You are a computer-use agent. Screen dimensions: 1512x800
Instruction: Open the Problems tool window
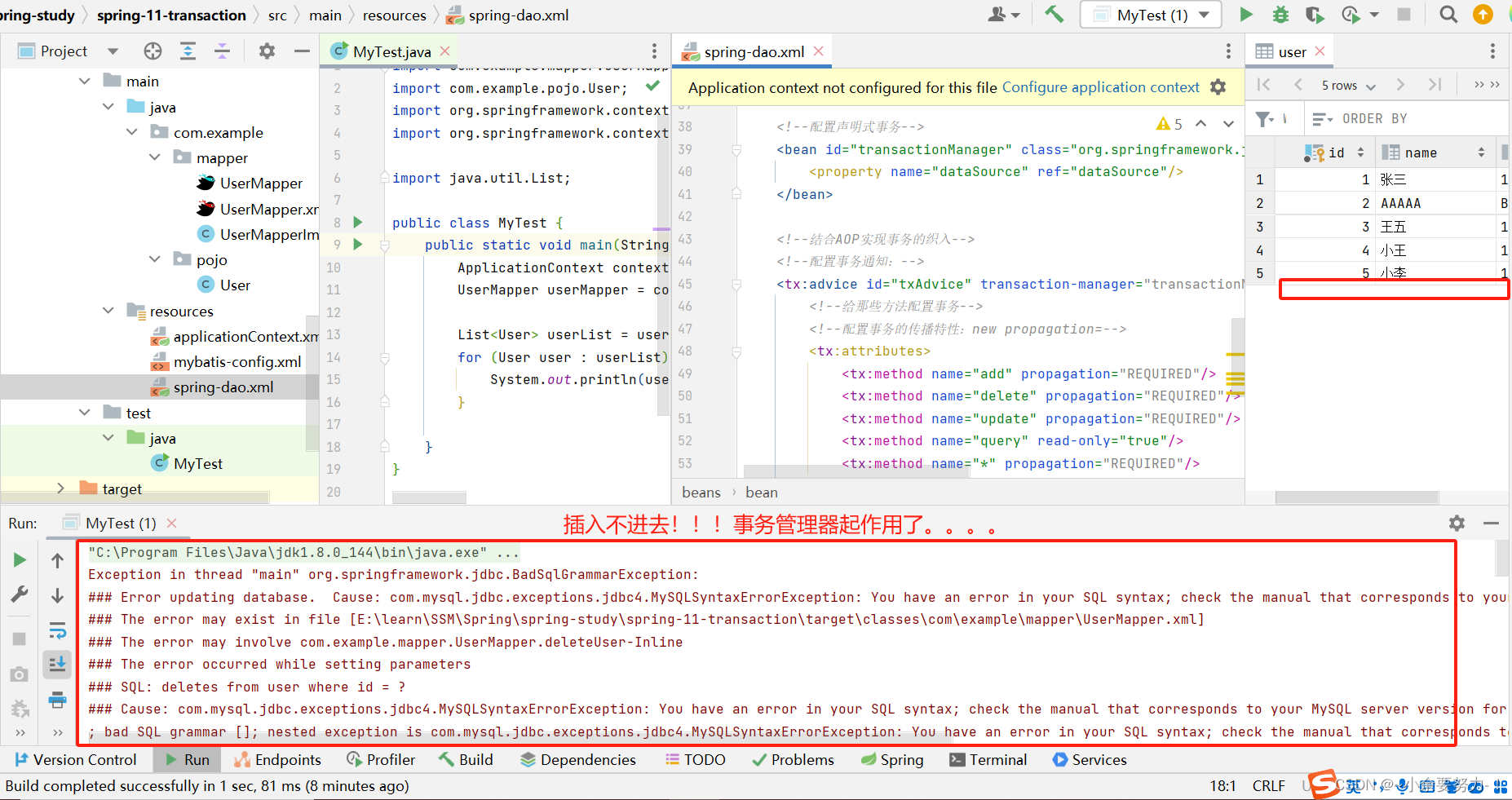[794, 759]
